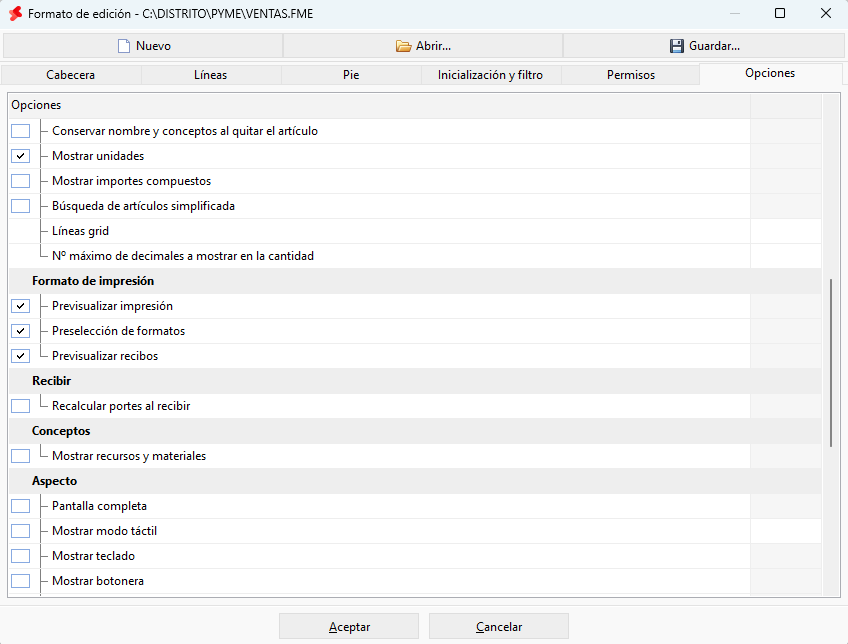The width and height of the screenshot is (848, 644).
Task: Click the Guardar floppy disk icon
Action: click(x=677, y=46)
